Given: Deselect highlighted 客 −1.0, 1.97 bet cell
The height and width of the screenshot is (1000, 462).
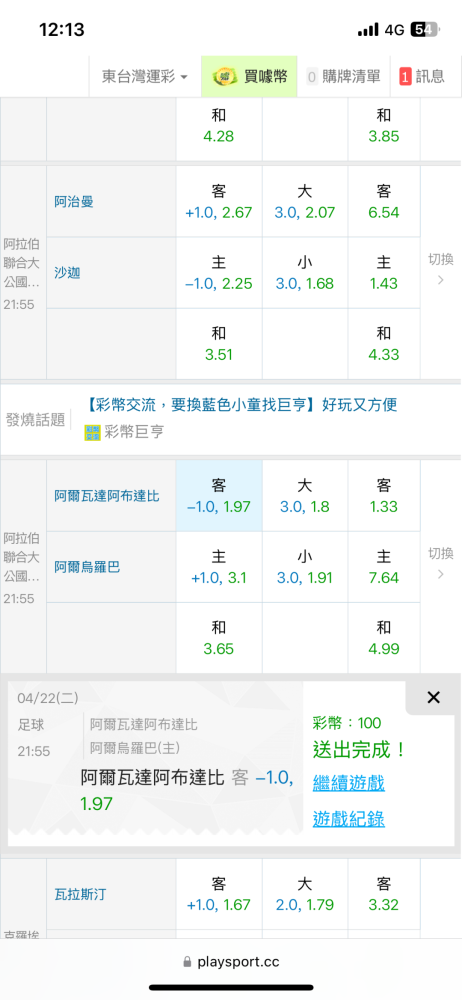Looking at the screenshot, I should (x=219, y=496).
